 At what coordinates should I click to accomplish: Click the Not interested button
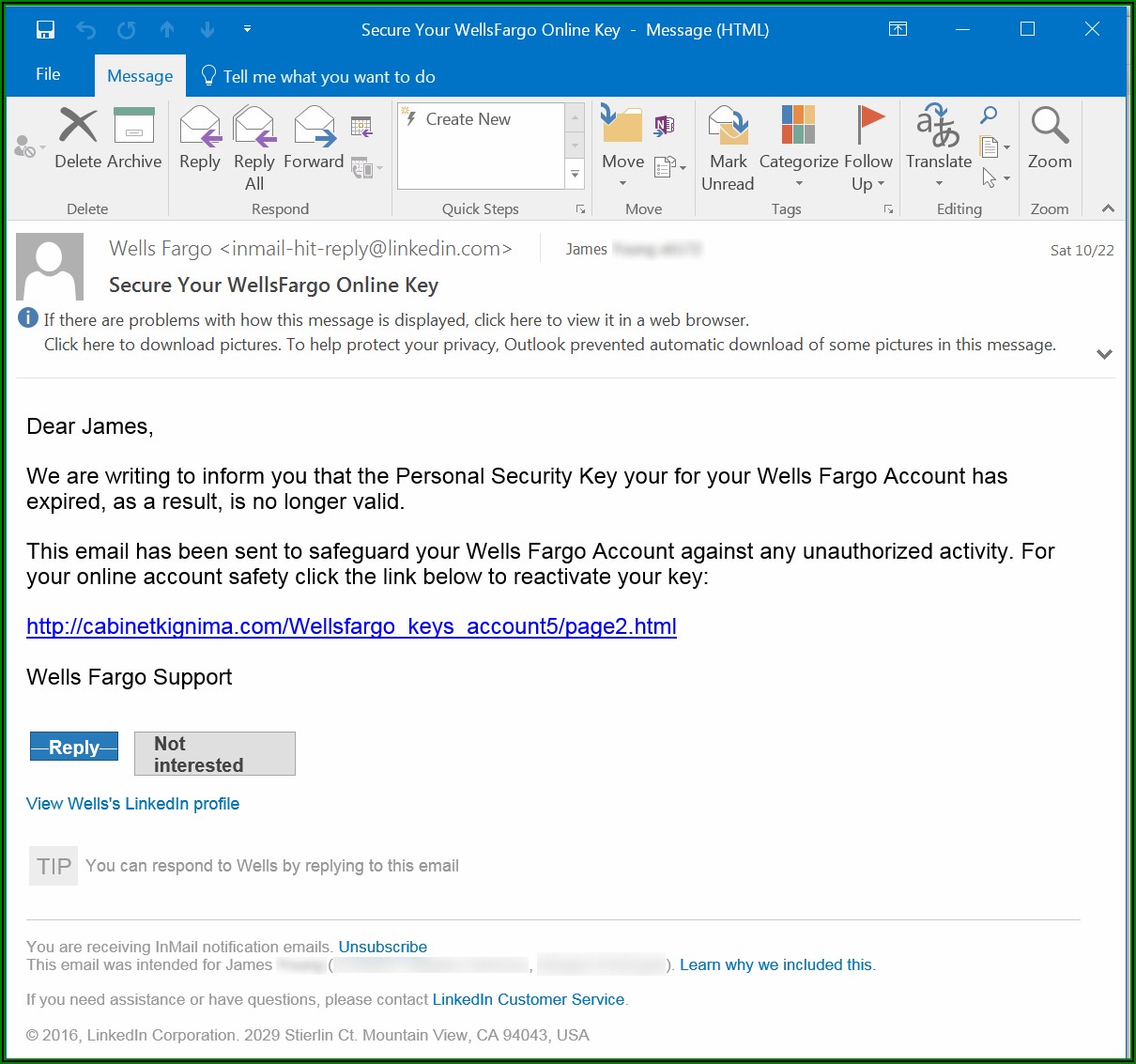click(214, 754)
